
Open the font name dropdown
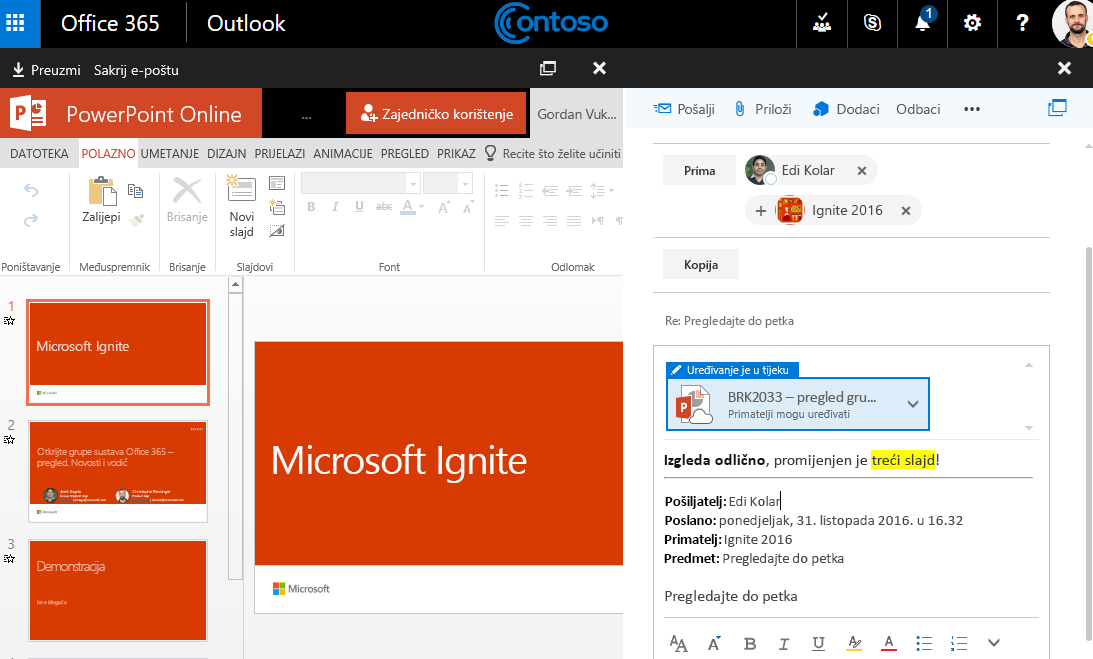(x=413, y=184)
